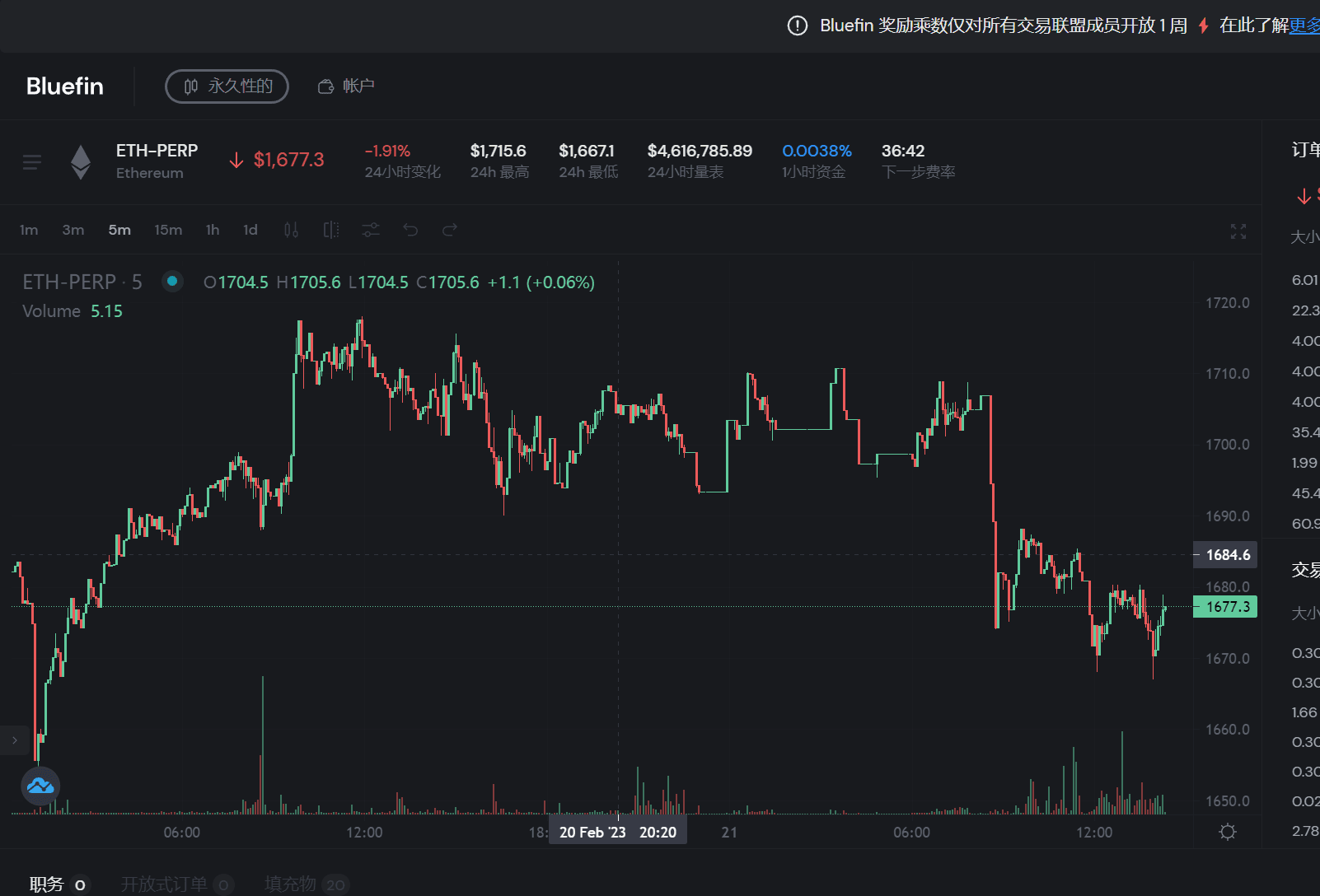The width and height of the screenshot is (1320, 896).
Task: Click the Volume 5.15 indicator label
Action: pyautogui.click(x=73, y=311)
